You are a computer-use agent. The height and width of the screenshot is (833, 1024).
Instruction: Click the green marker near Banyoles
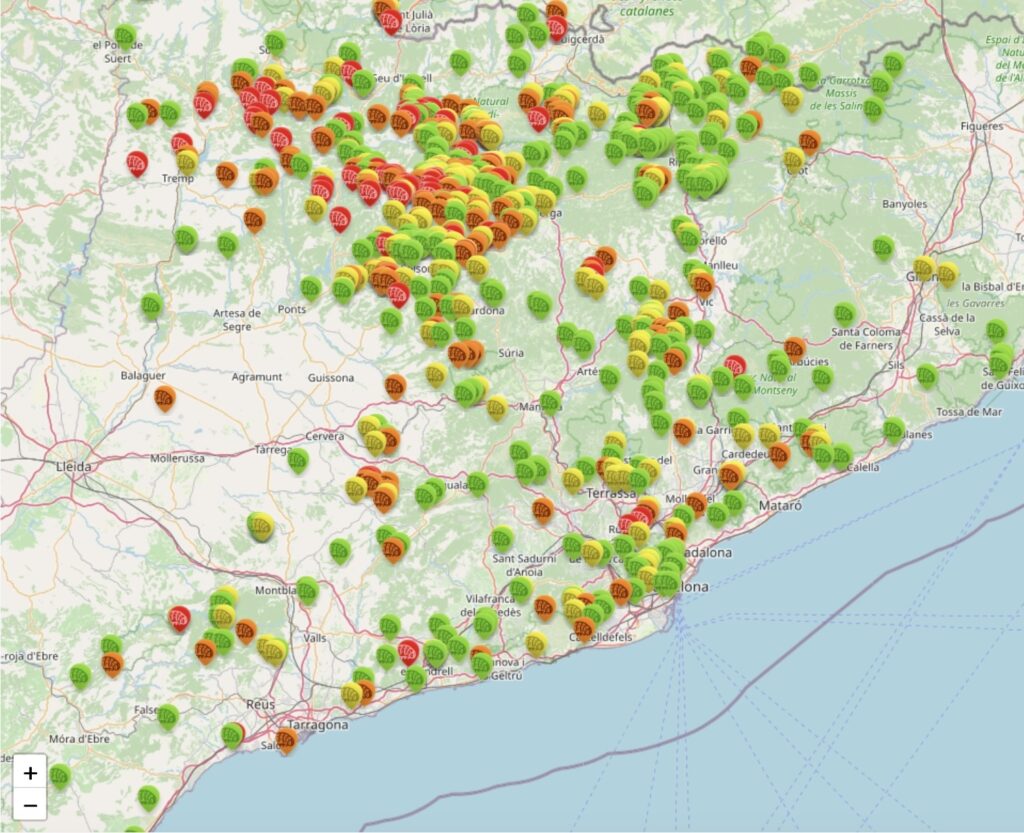point(882,246)
